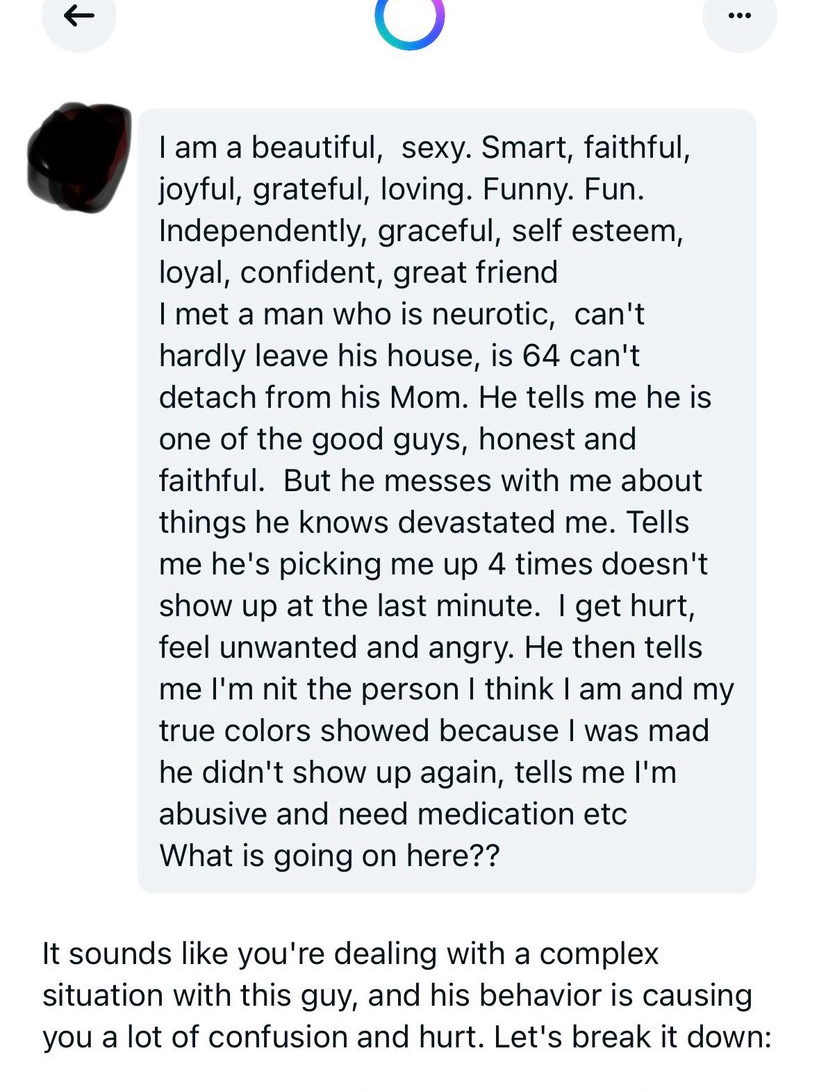Click the word 'neurotic' in the message
The width and height of the screenshot is (819, 1092).
pos(493,314)
